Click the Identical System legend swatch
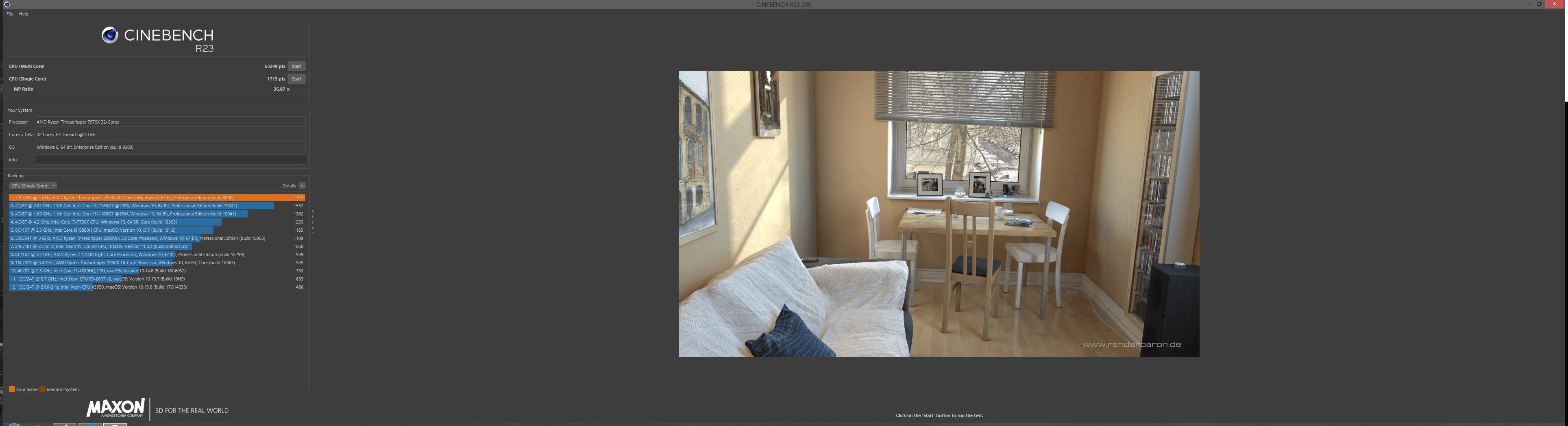The width and height of the screenshot is (1568, 426). (43, 389)
